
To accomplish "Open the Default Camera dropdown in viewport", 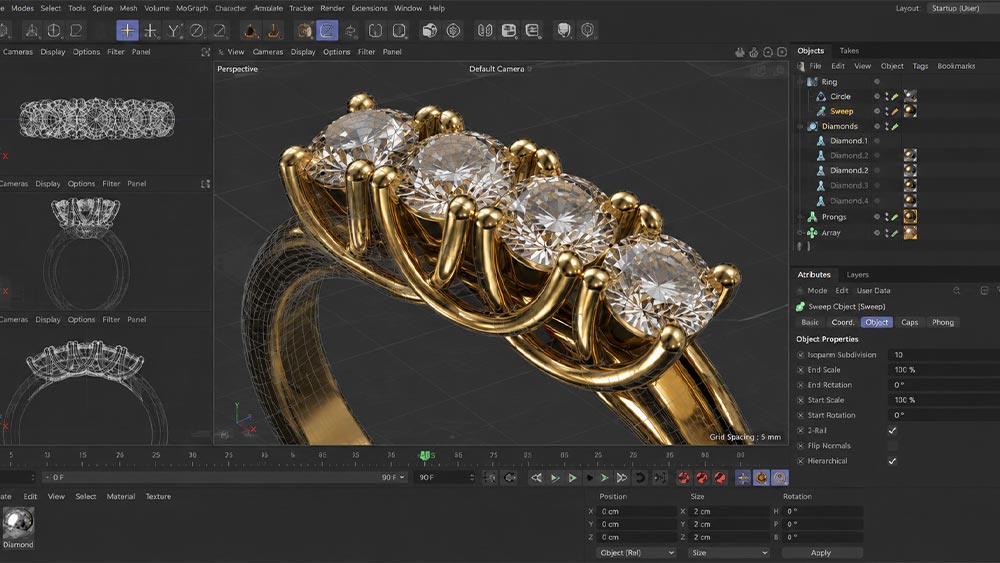I will 500,69.
